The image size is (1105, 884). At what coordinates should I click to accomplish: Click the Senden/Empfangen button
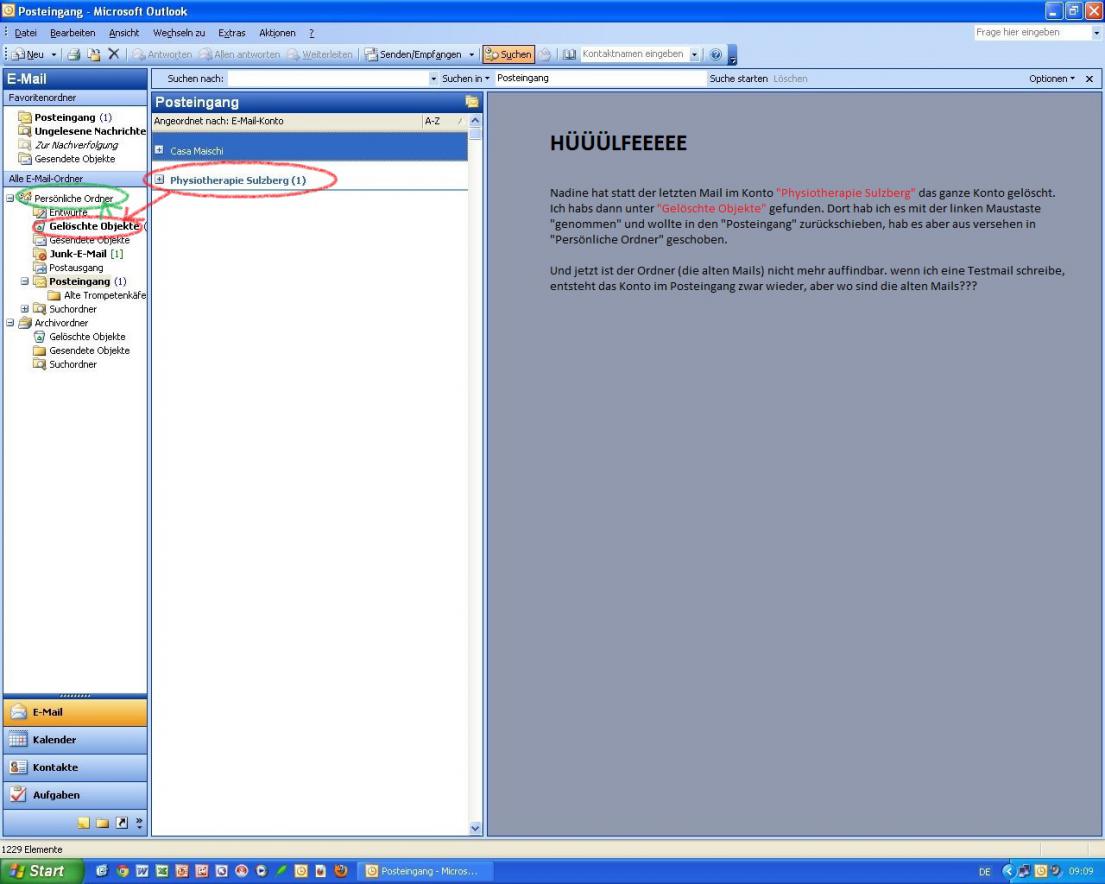pos(414,54)
